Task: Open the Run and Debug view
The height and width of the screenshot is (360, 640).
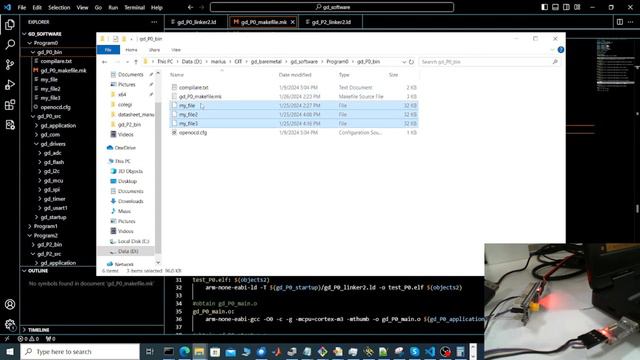Action: click(10, 84)
